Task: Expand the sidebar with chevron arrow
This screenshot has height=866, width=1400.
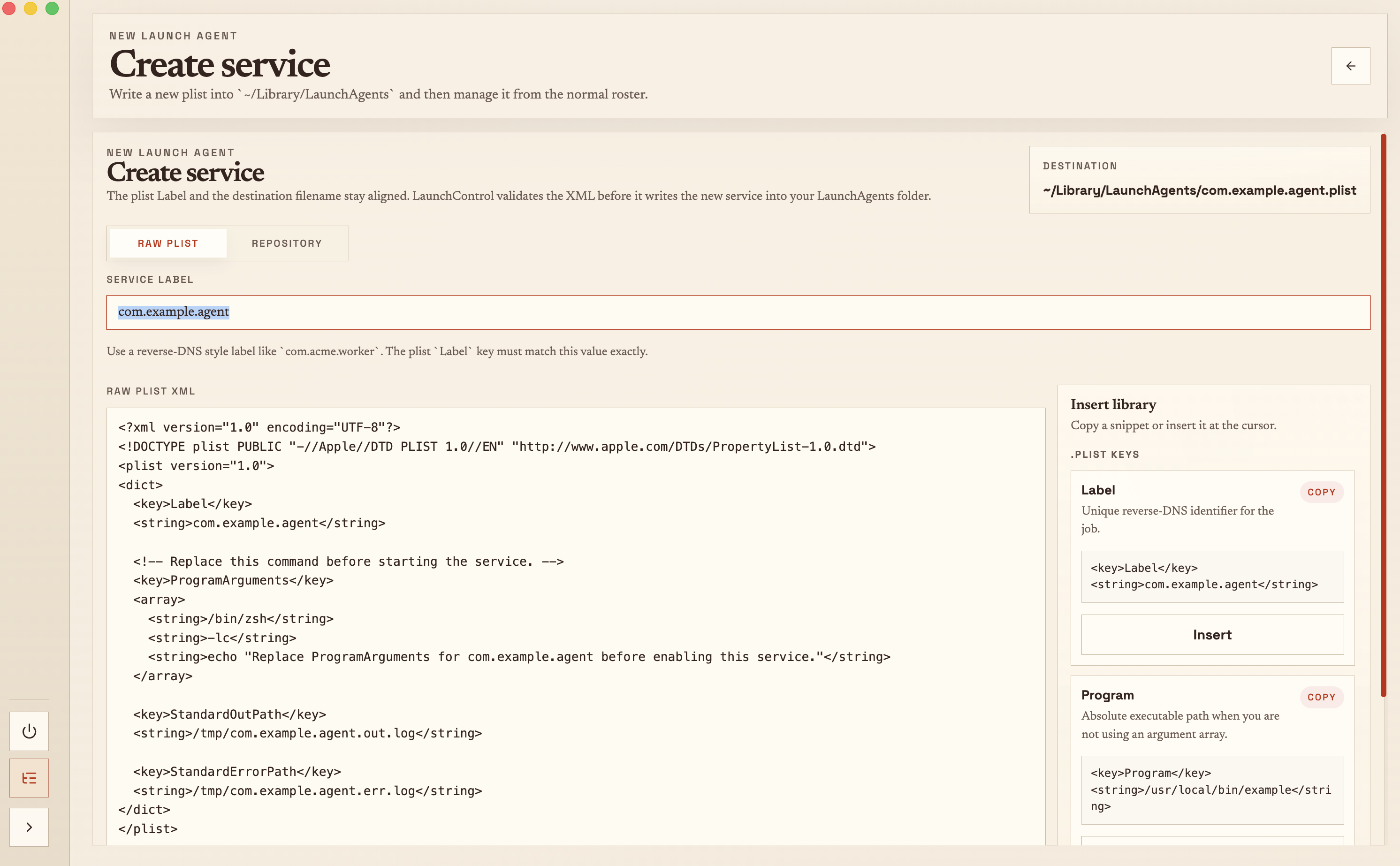Action: point(29,827)
